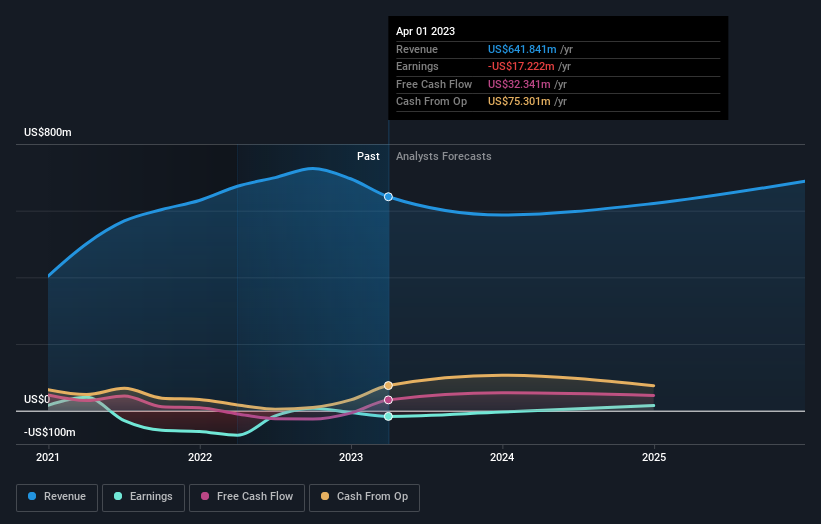Click the 2025 x-axis year label

tap(654, 457)
